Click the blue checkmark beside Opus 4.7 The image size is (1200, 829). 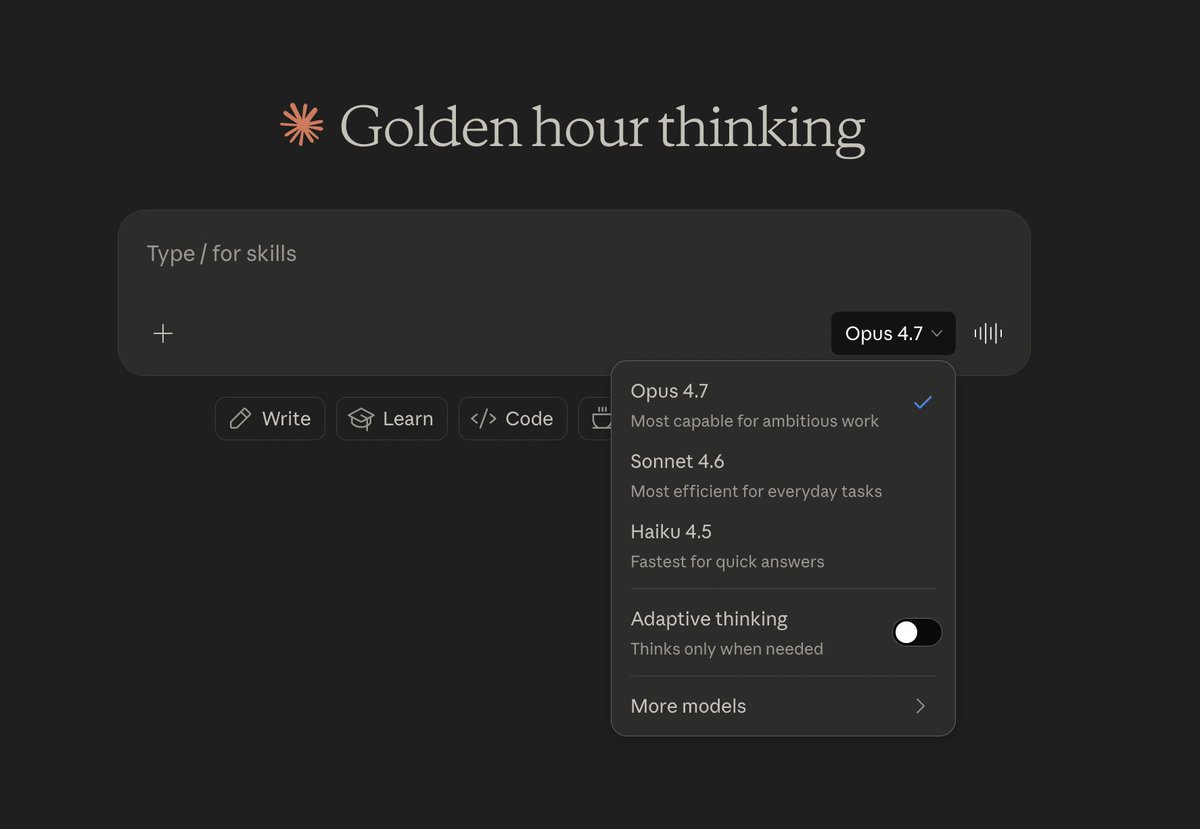point(923,402)
